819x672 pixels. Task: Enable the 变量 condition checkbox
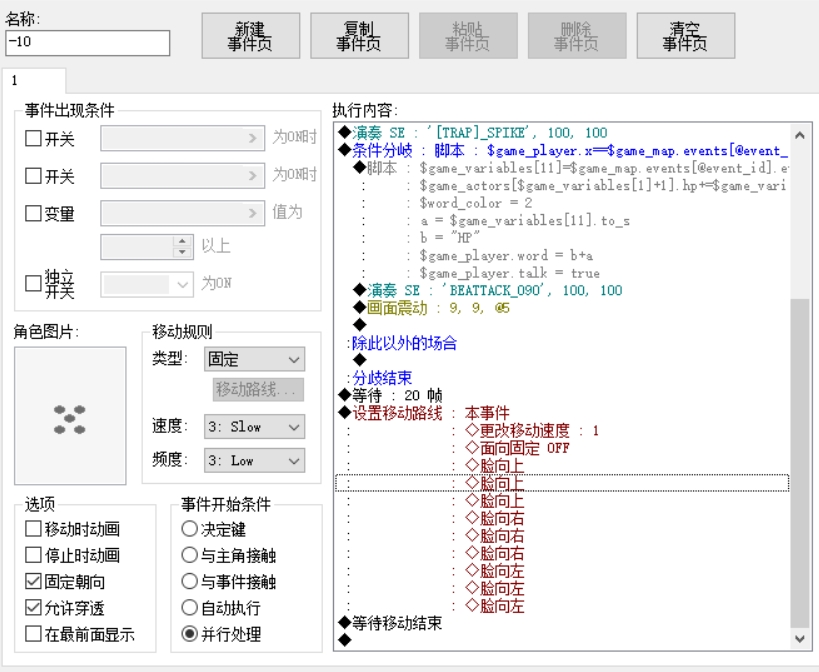33,213
